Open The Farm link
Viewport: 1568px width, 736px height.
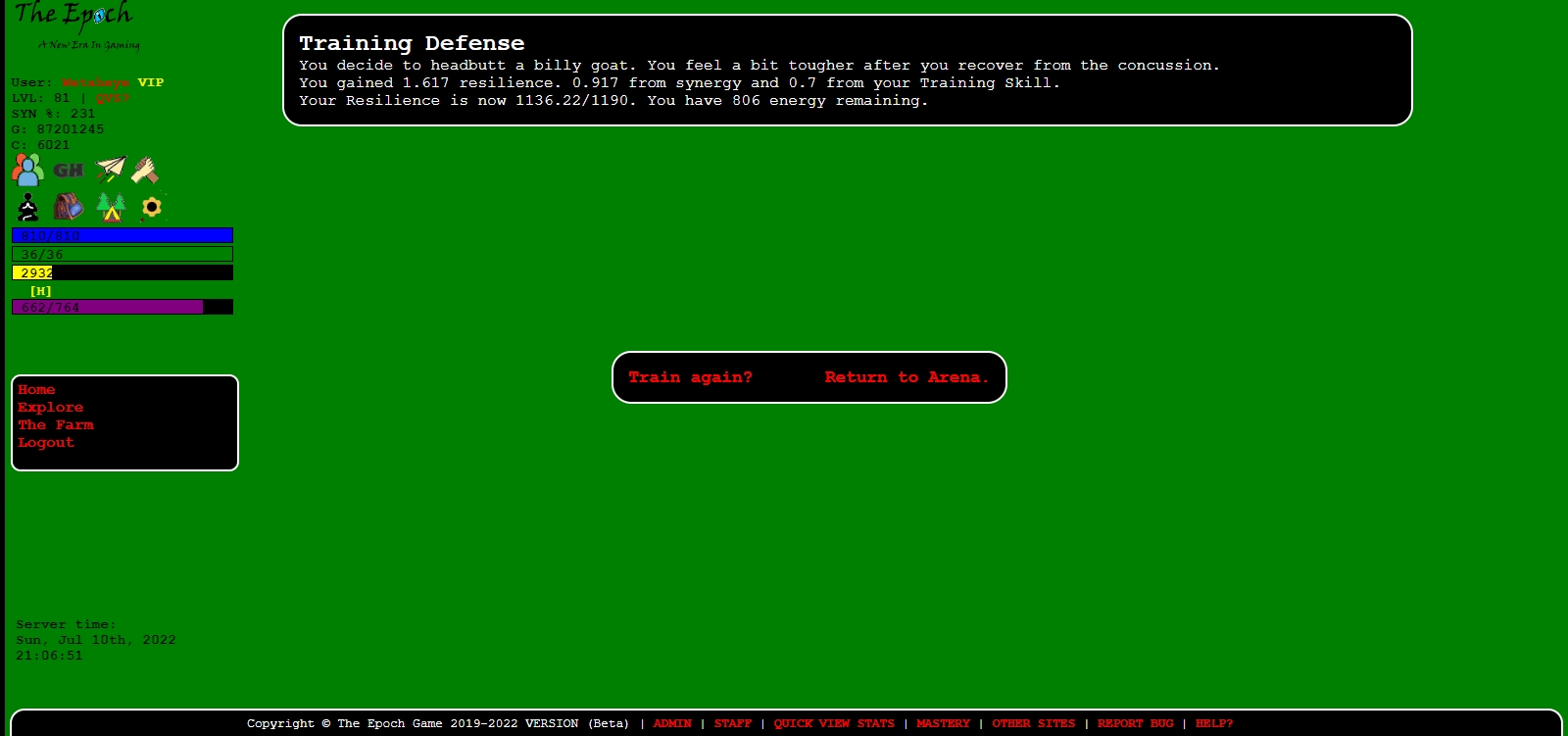[x=56, y=425]
